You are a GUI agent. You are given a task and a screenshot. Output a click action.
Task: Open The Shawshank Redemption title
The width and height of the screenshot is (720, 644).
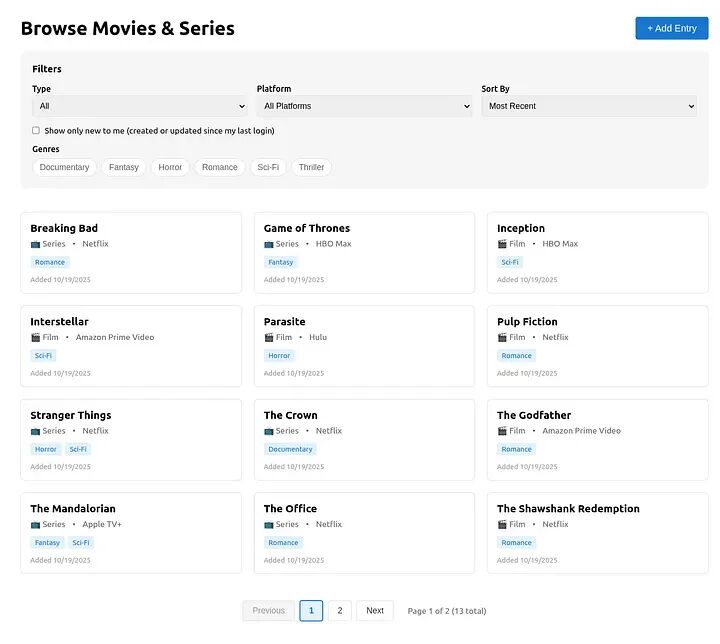click(x=568, y=508)
